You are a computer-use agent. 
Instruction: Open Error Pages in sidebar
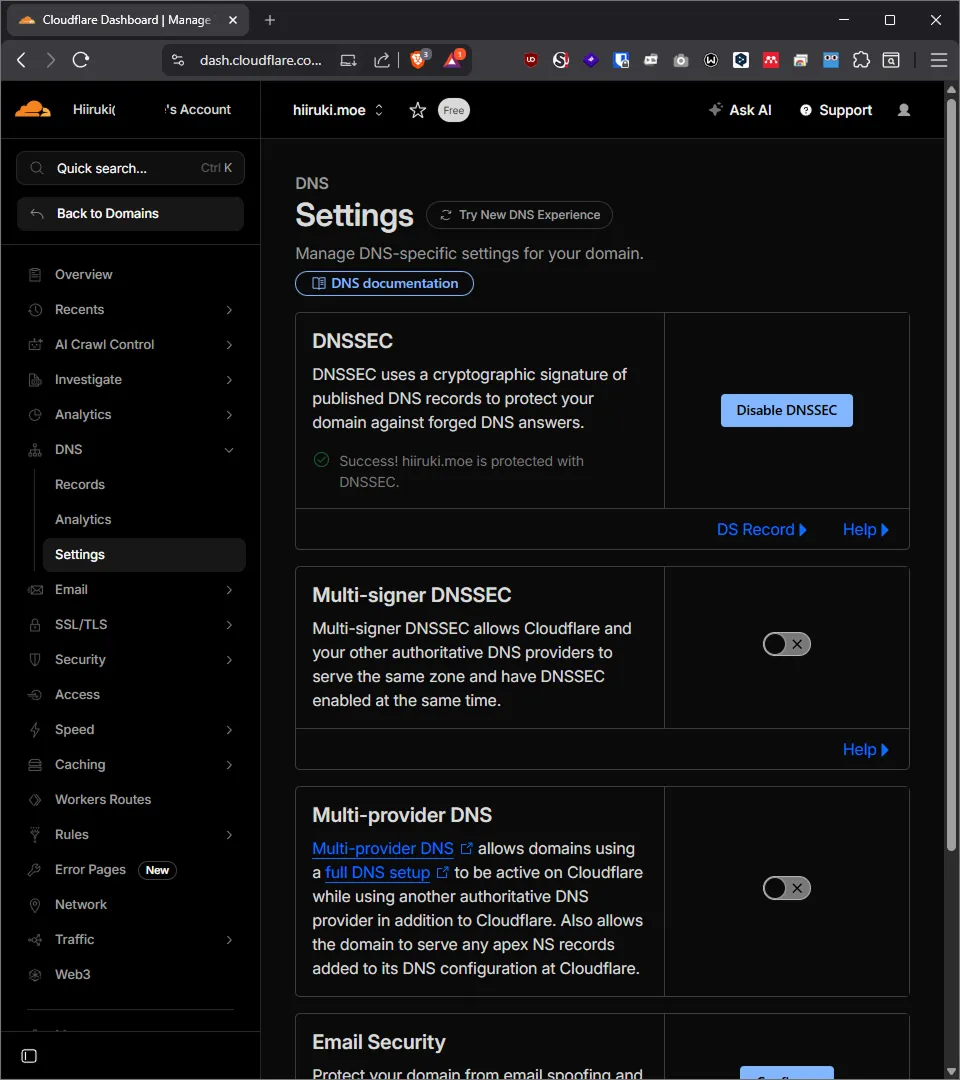(90, 870)
